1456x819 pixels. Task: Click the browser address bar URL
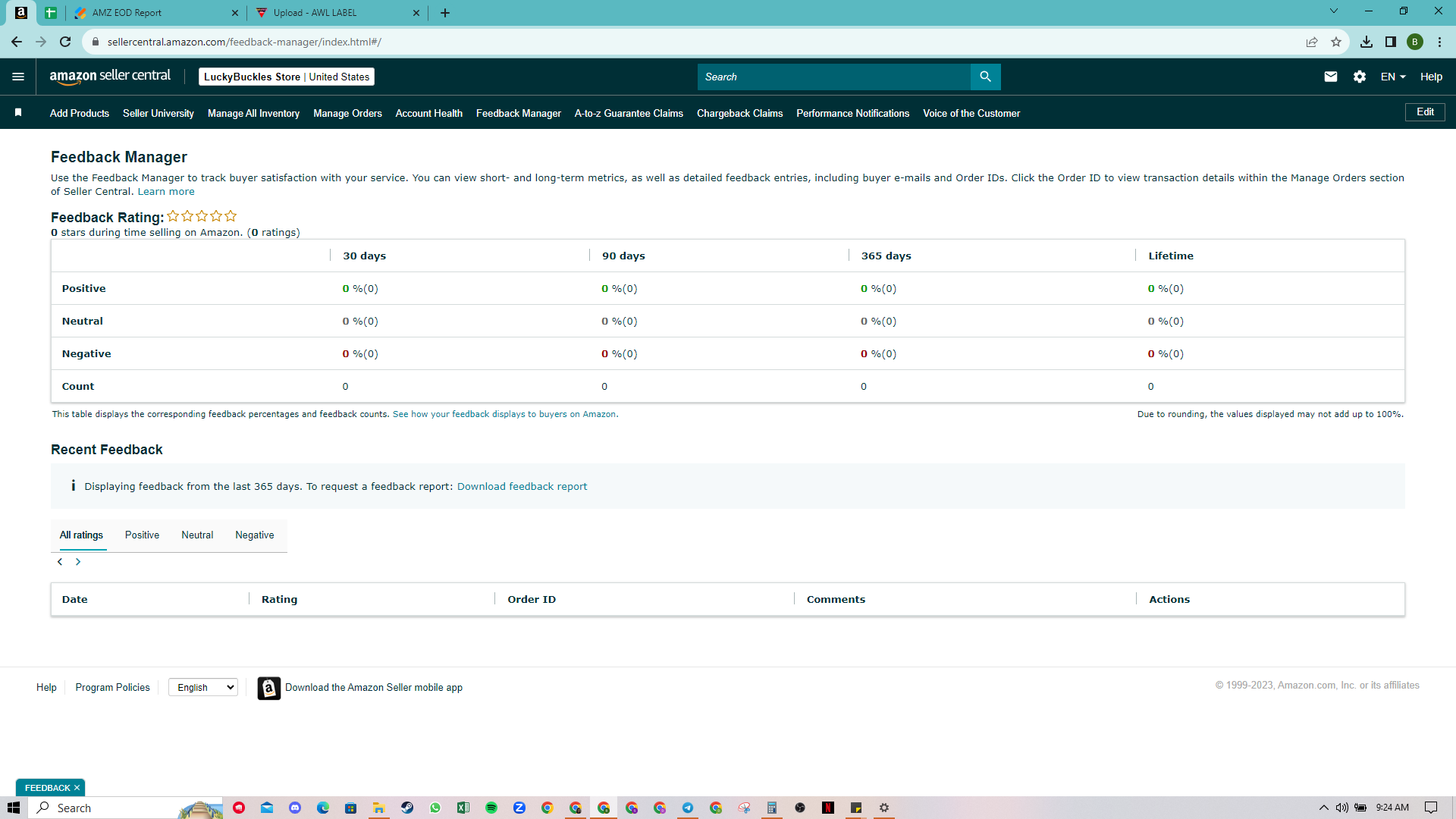(244, 42)
